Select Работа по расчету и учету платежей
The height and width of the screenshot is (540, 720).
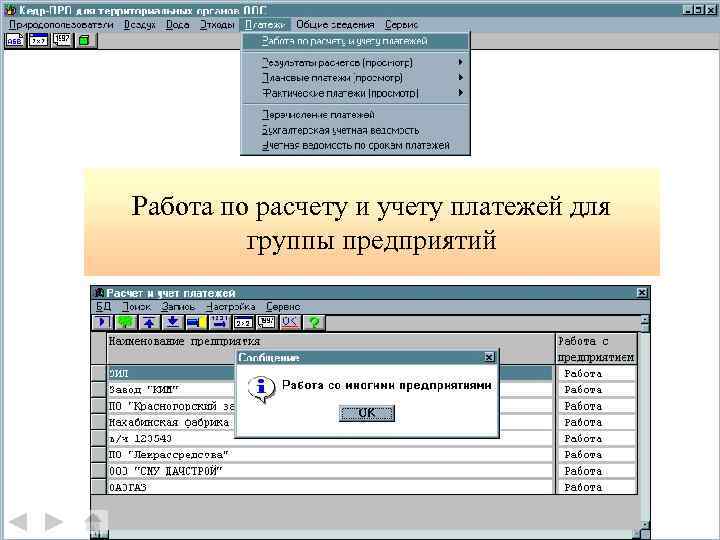(355, 41)
